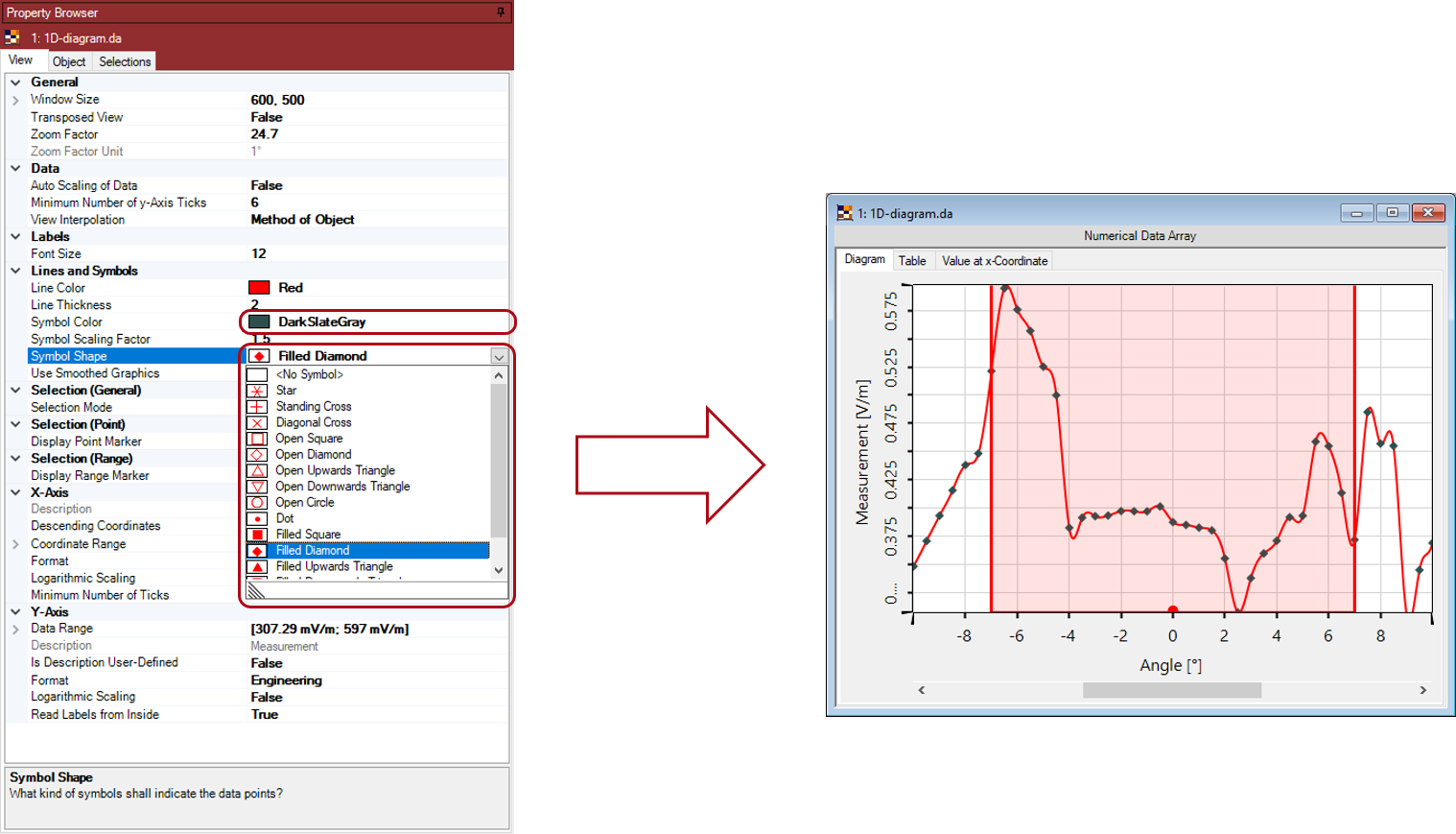Click Minimum Number of y-Axis Ticks value
The image size is (1456, 834).
click(x=255, y=203)
